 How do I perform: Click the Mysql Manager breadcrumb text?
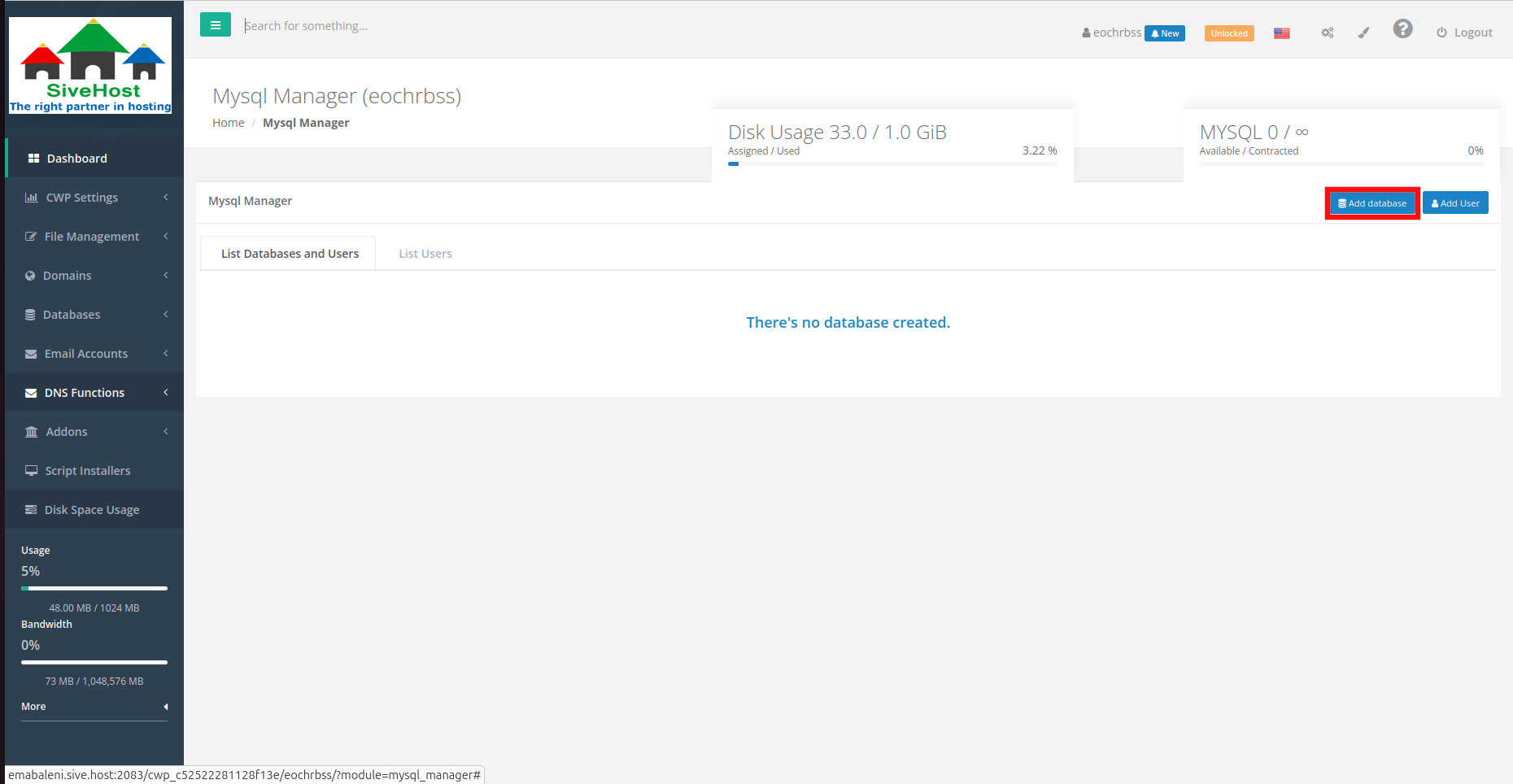tap(306, 123)
